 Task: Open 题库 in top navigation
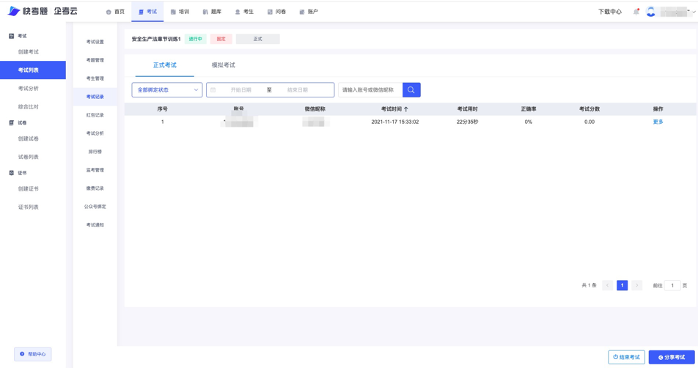212,12
